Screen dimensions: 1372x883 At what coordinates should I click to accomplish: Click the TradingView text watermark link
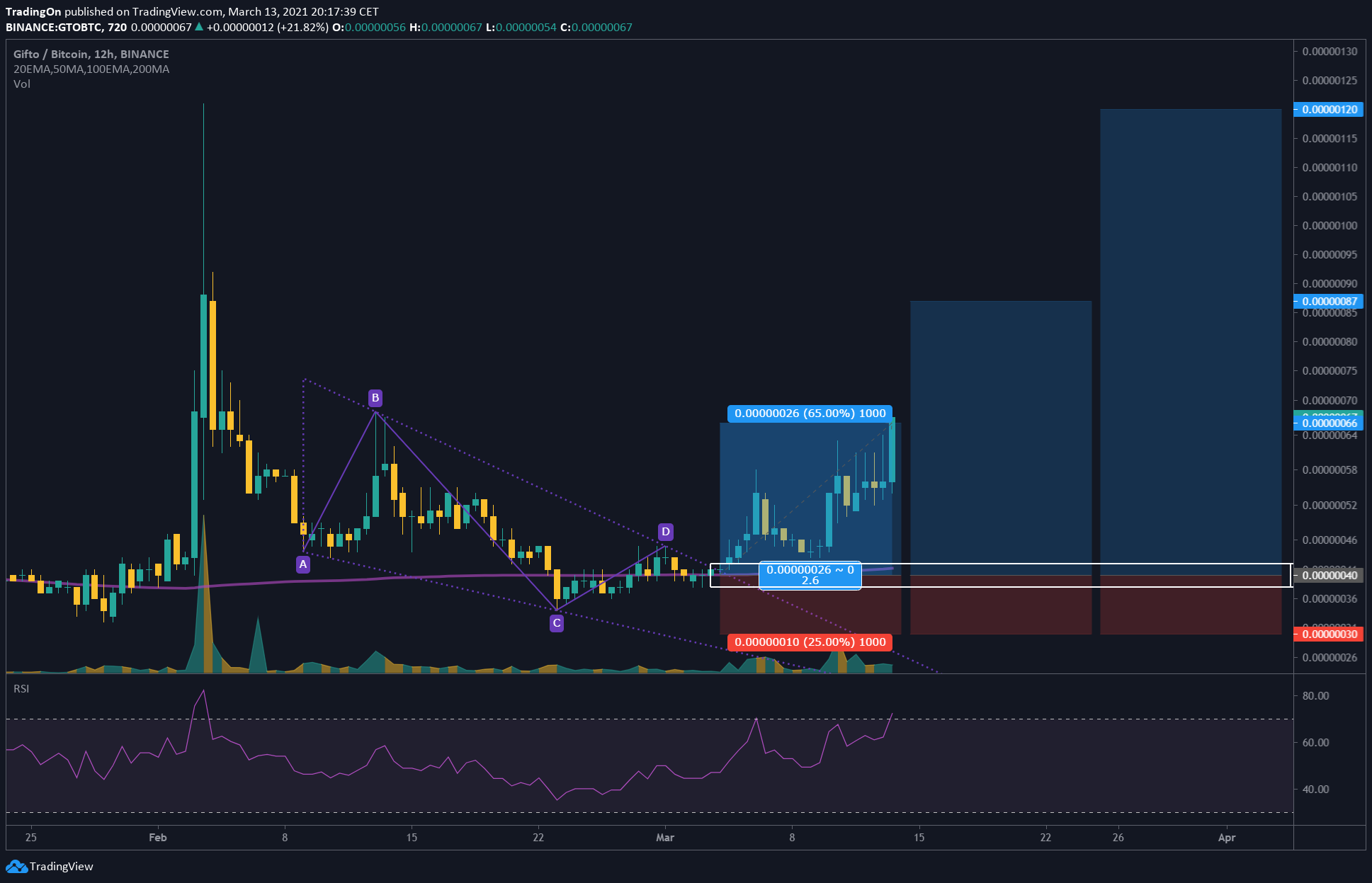pyautogui.click(x=62, y=866)
